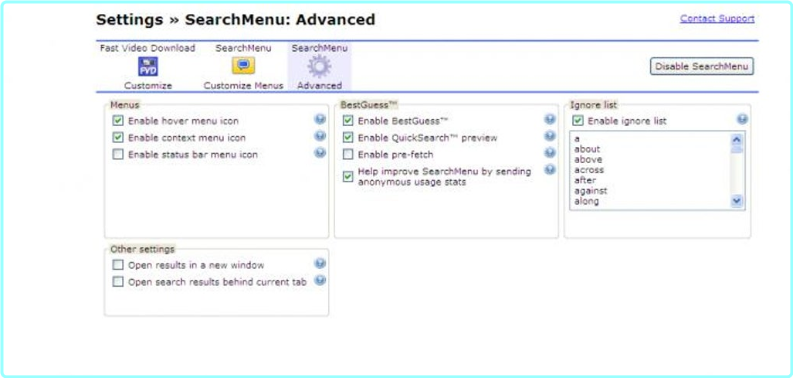Toggle Enable QuickSearch preview checkbox

pos(348,138)
